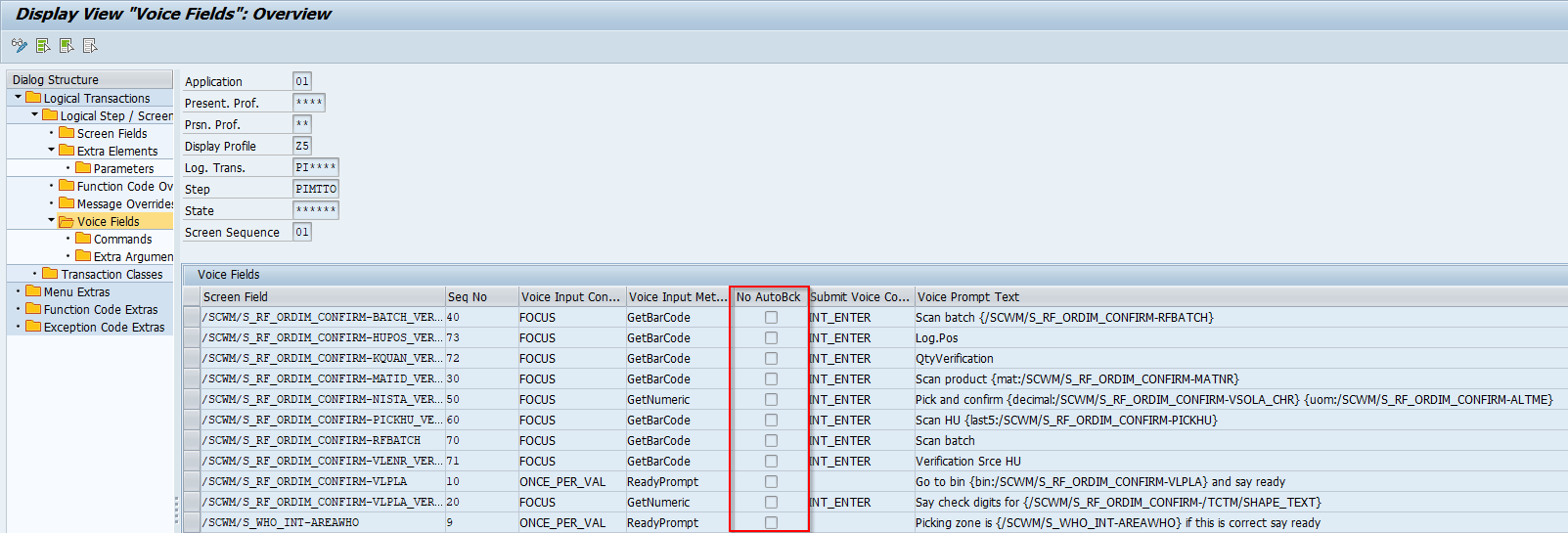This screenshot has width=1568, height=533.
Task: Click the Select All toolbar icon
Action: coord(43,45)
